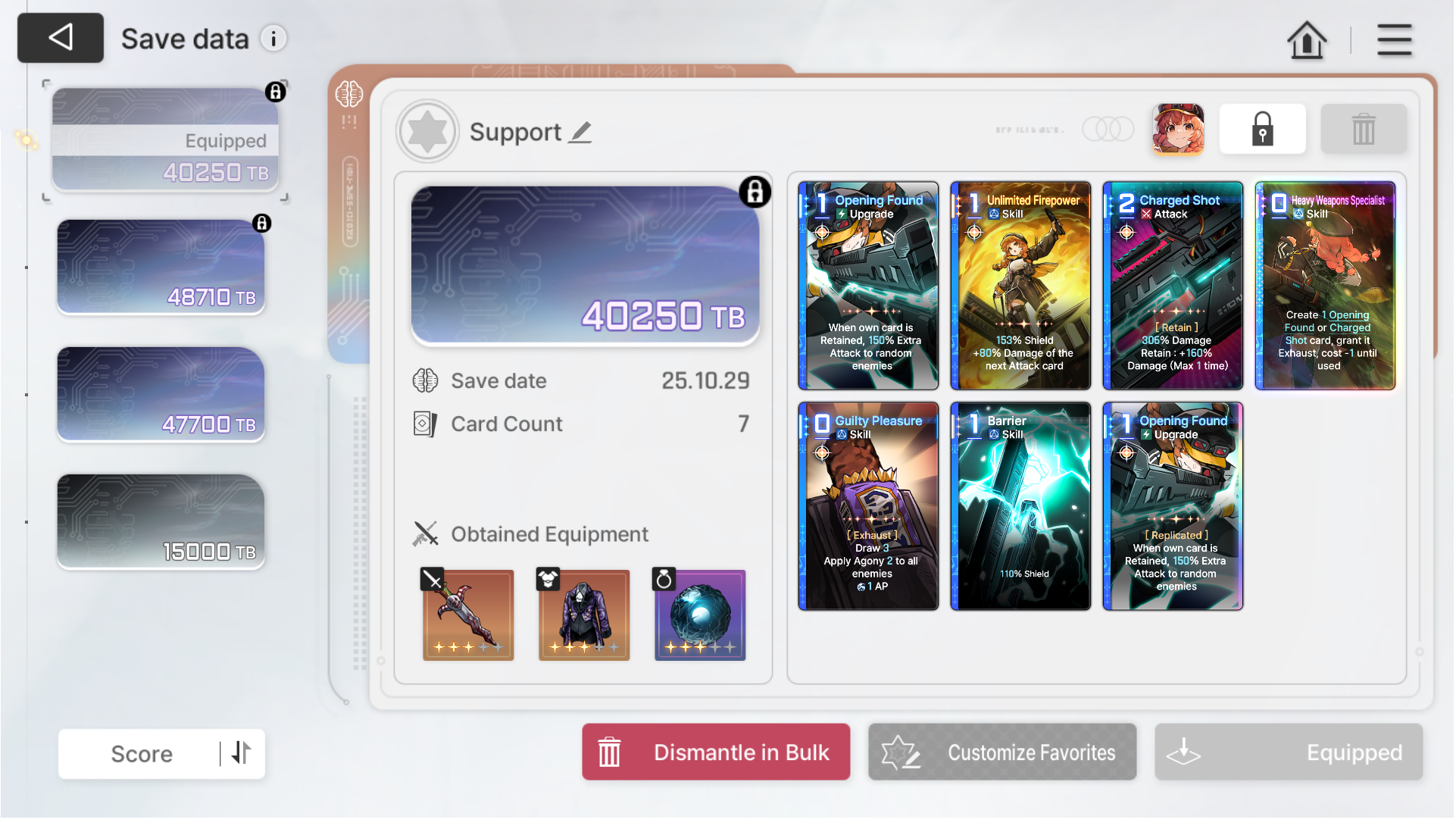This screenshot has width=1456, height=826.
Task: Select the 48710 TB save entry
Action: (161, 267)
